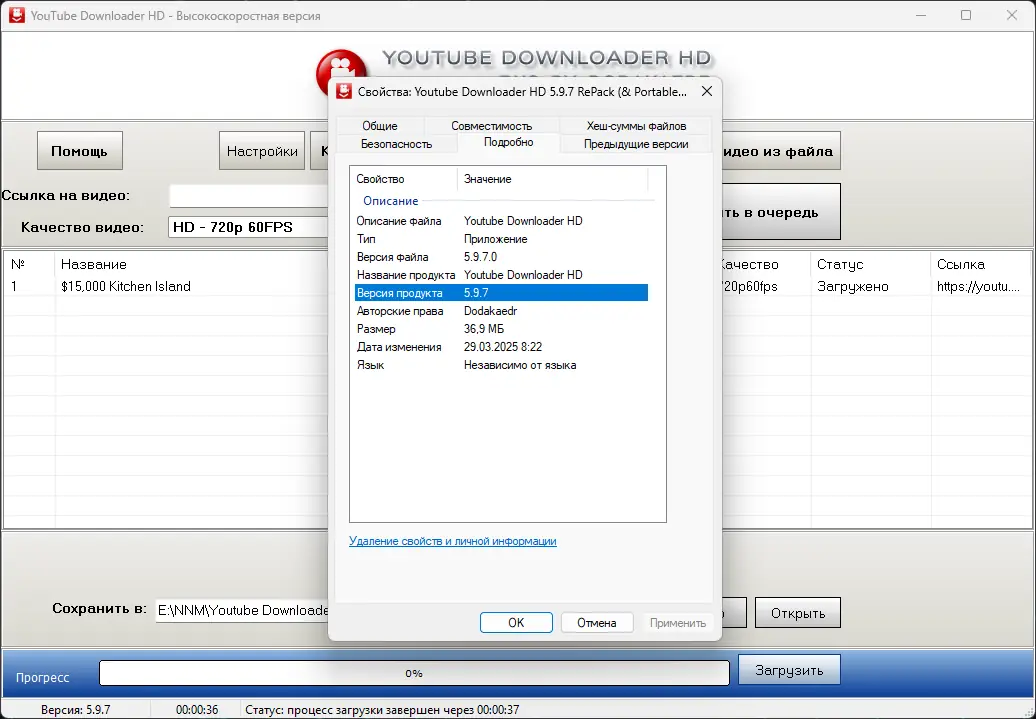Start downloading with the Загрузить button
1036x719 pixels.
[x=788, y=670]
